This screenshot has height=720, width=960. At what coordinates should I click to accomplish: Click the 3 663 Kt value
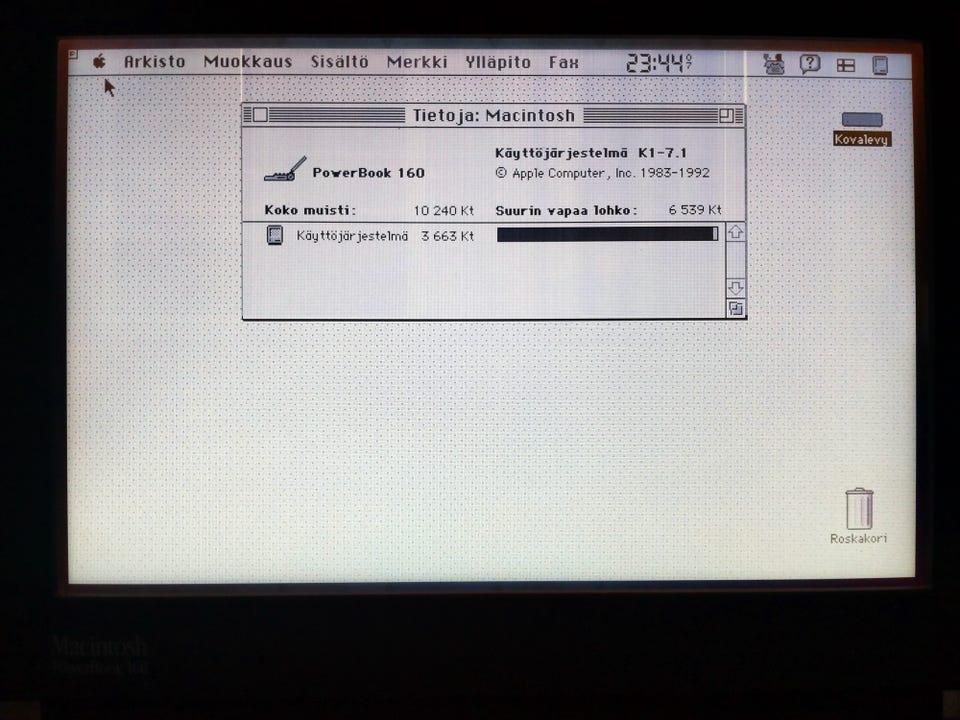(x=448, y=236)
